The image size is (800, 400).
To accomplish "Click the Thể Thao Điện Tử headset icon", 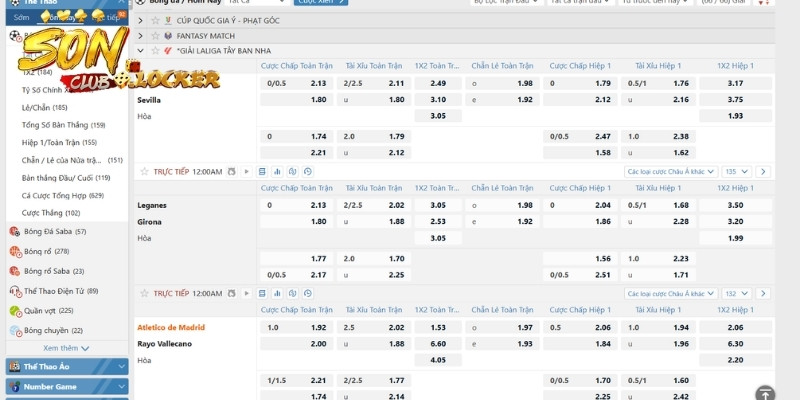I will tap(15, 291).
